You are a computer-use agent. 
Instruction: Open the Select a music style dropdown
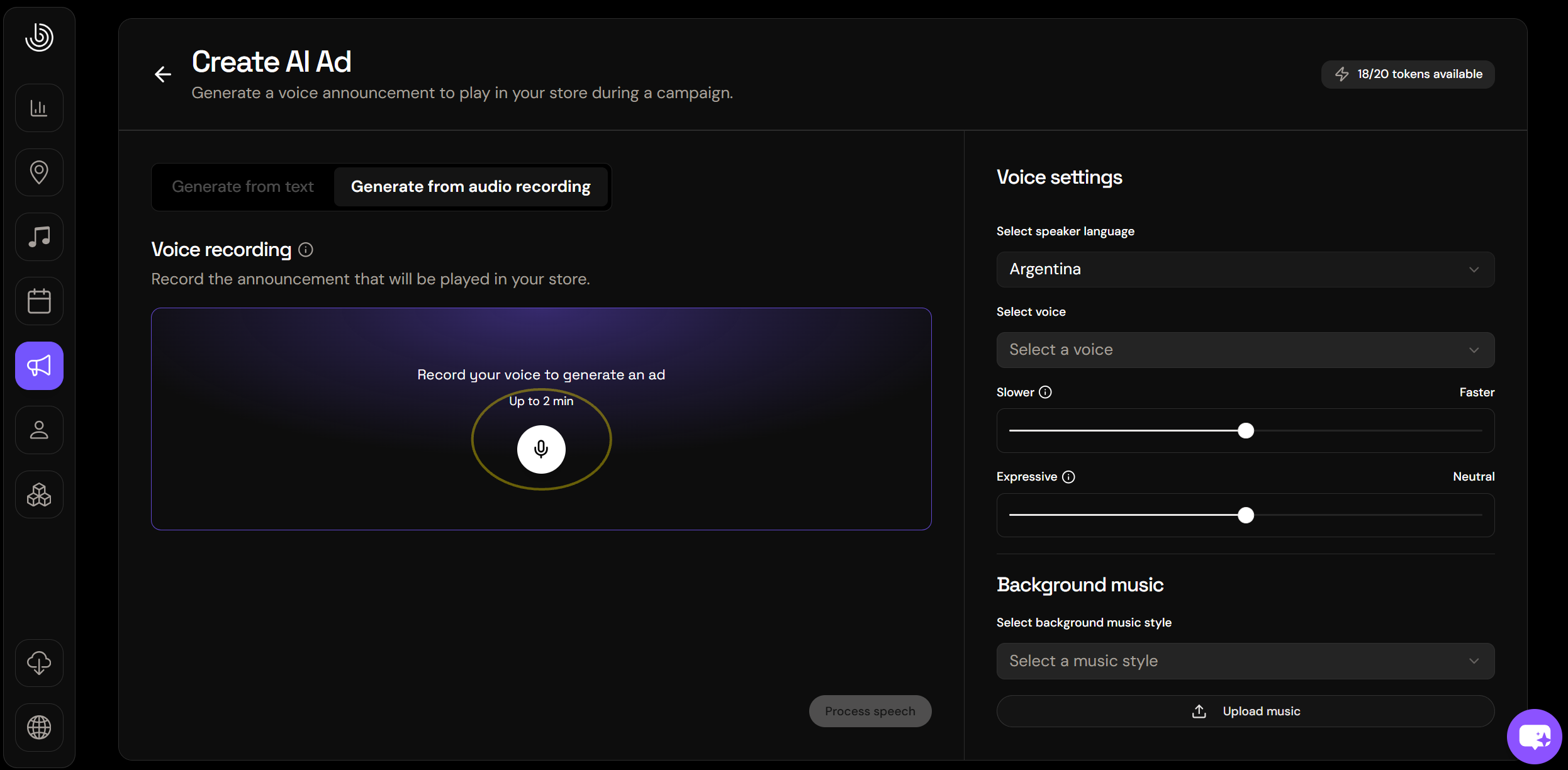[x=1245, y=661]
